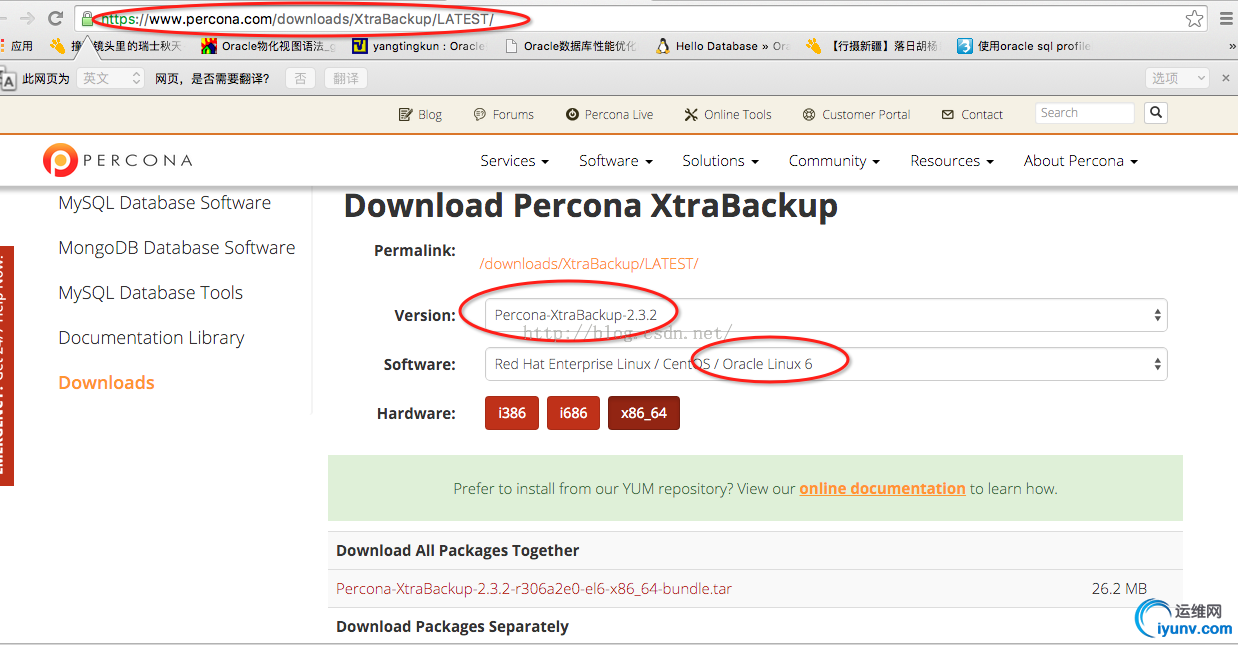Open MySQL Database Tools sidebar item
Viewport: 1238px width, 645px height.
click(151, 293)
